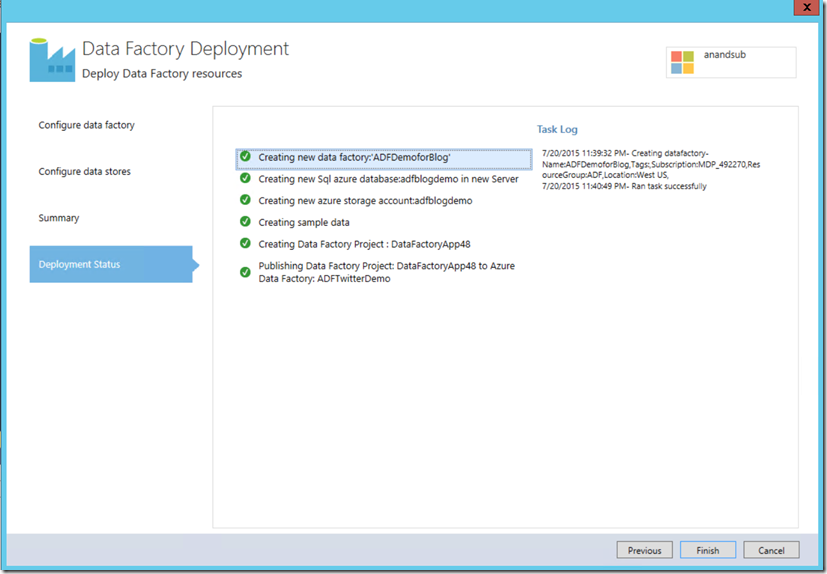Image resolution: width=827 pixels, height=574 pixels.
Task: Open the Configure data stores step
Action: click(84, 171)
